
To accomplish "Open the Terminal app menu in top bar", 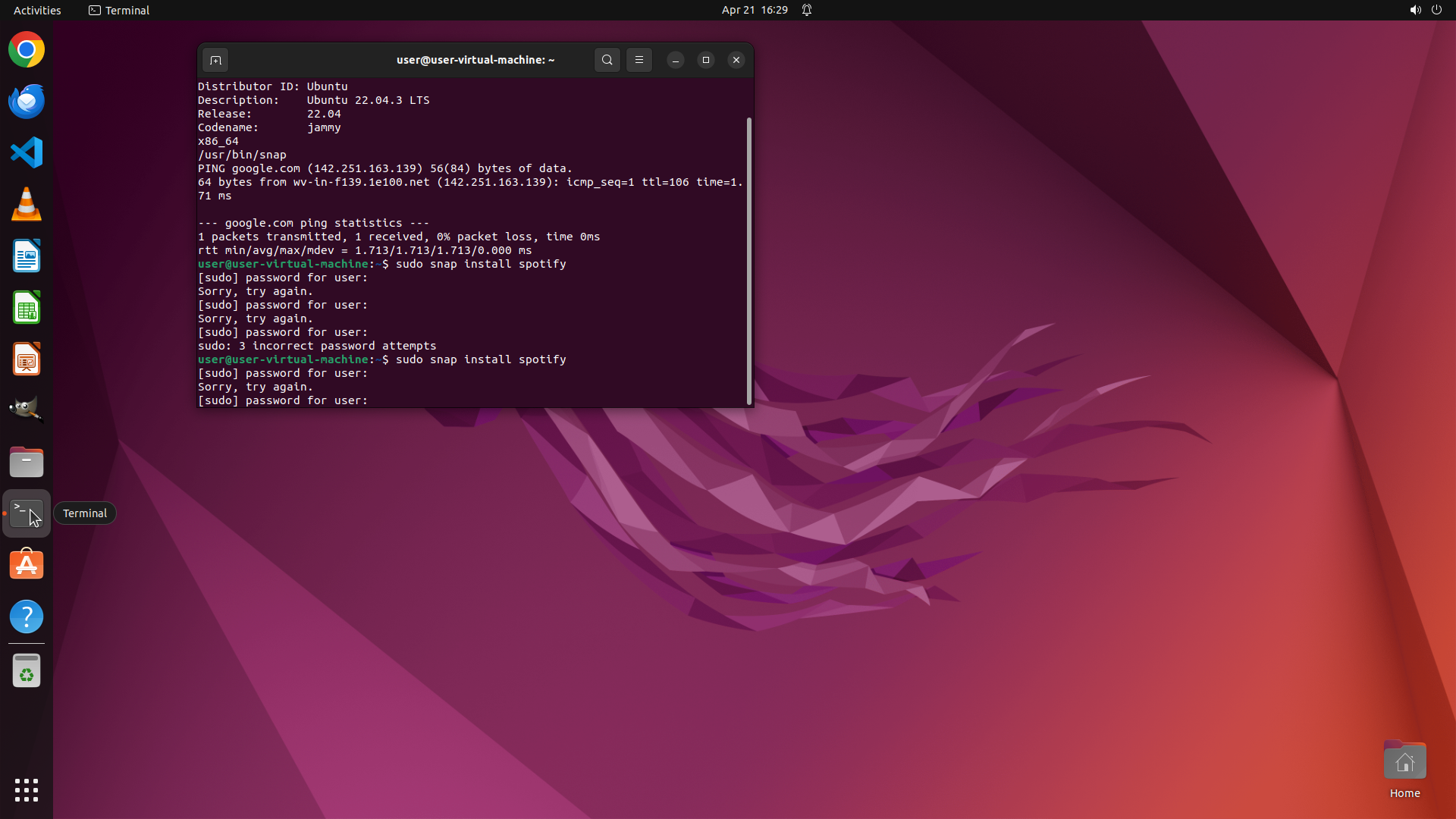I will tap(119, 10).
